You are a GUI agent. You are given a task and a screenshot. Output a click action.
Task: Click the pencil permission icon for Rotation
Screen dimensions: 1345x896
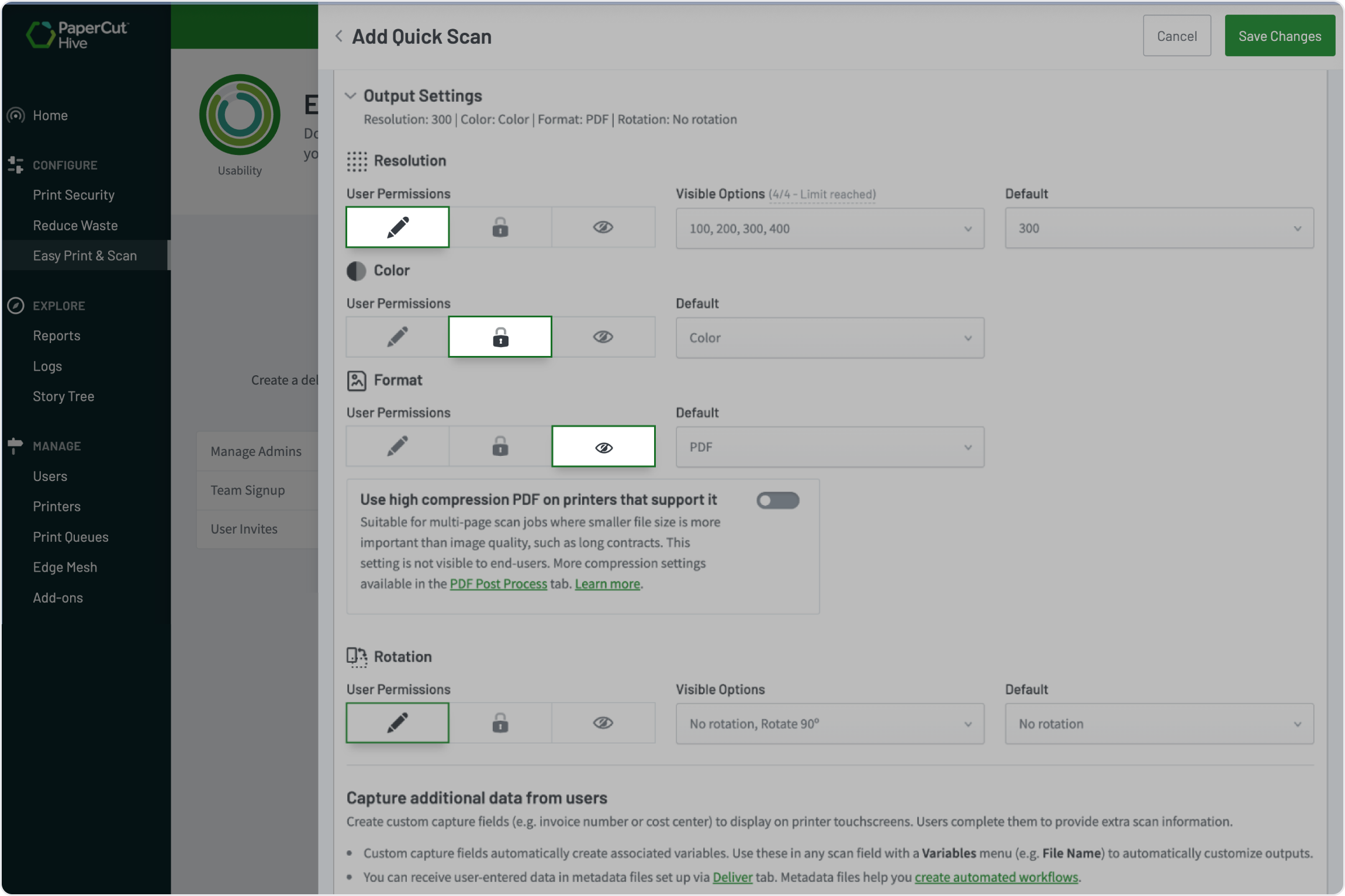397,722
